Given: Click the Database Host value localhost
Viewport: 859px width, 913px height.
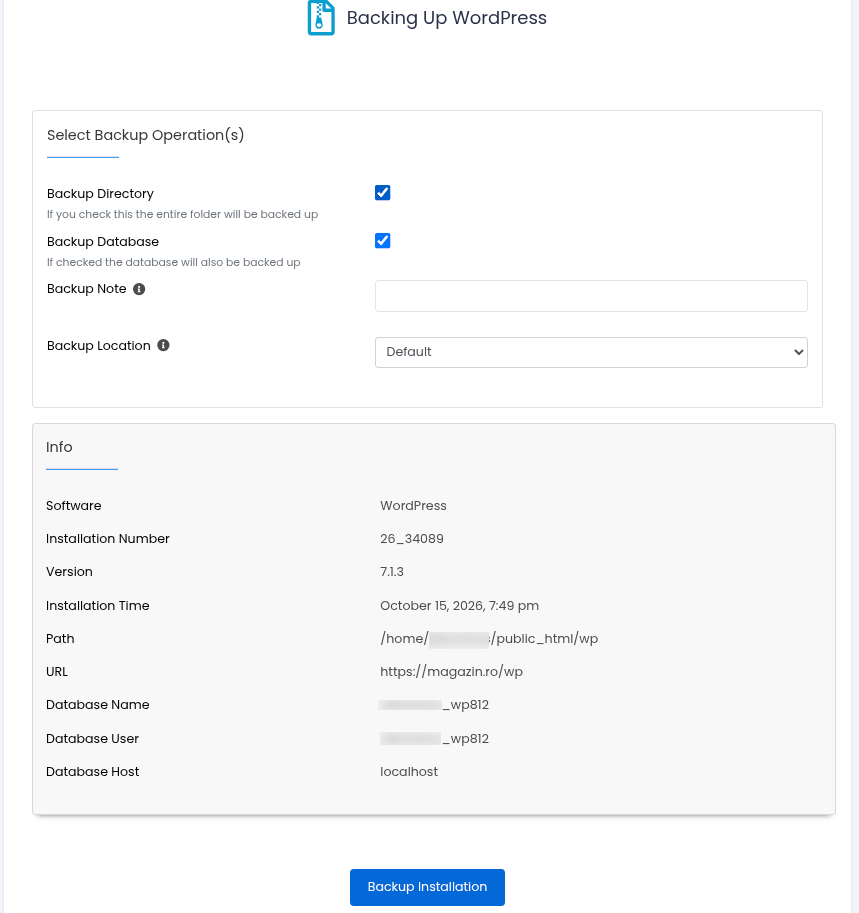Looking at the screenshot, I should (409, 772).
